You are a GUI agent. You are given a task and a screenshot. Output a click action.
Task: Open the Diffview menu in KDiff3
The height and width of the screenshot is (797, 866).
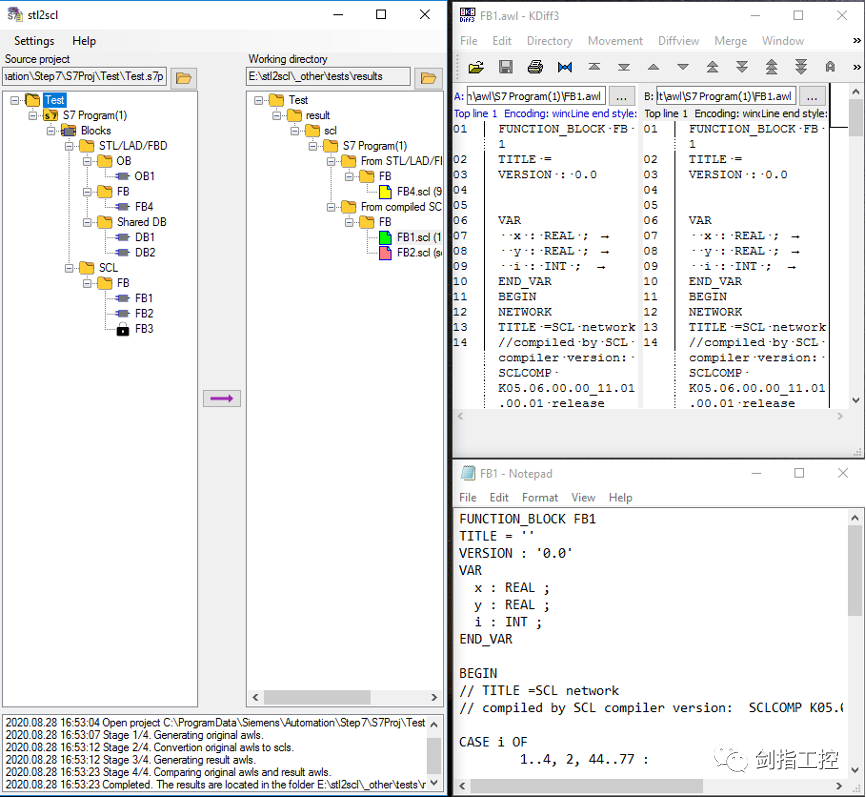[x=679, y=41]
